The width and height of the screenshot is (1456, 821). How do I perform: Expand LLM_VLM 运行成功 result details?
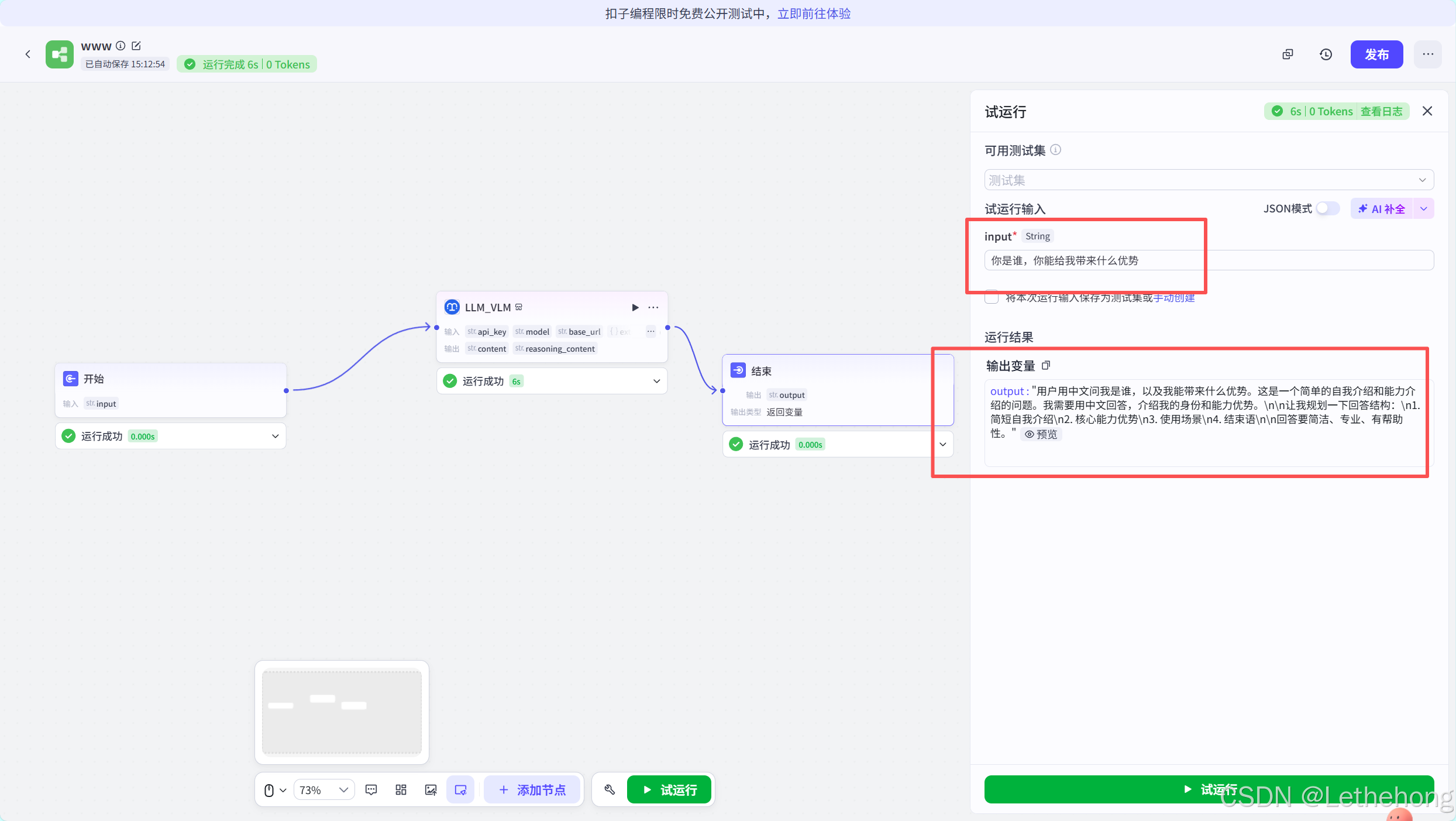(656, 382)
